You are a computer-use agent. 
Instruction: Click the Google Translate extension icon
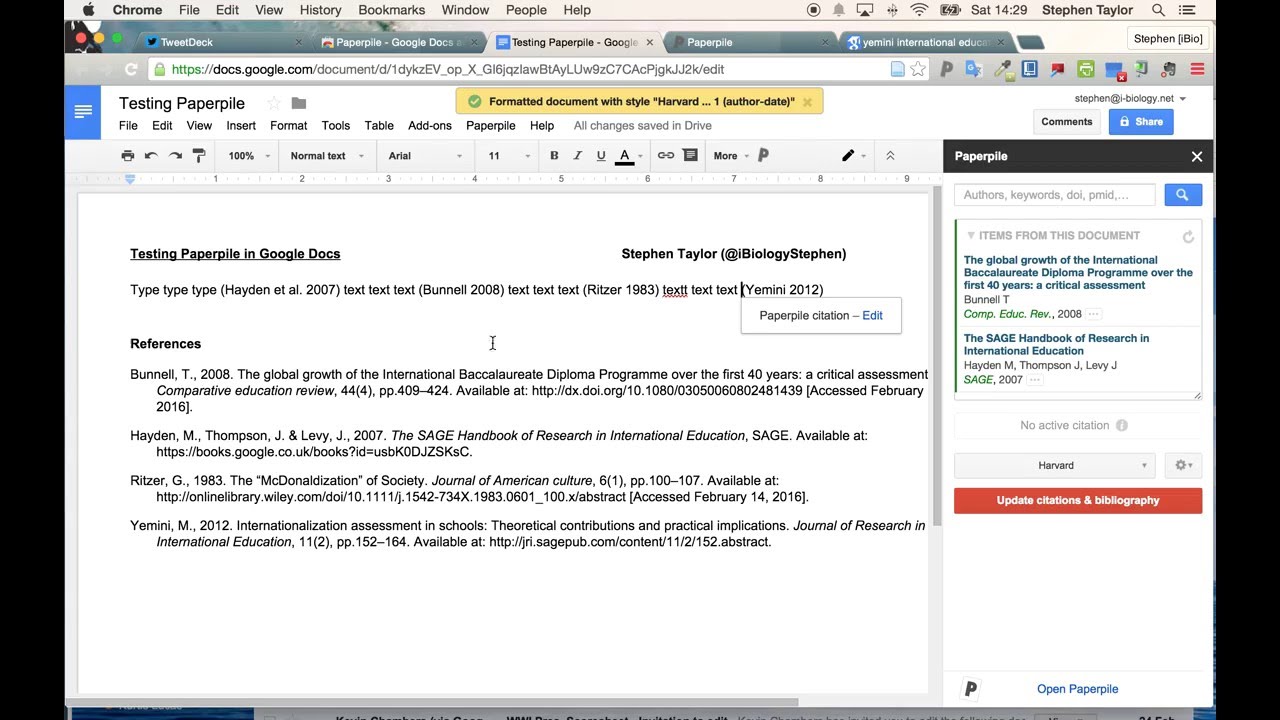pyautogui.click(x=975, y=69)
